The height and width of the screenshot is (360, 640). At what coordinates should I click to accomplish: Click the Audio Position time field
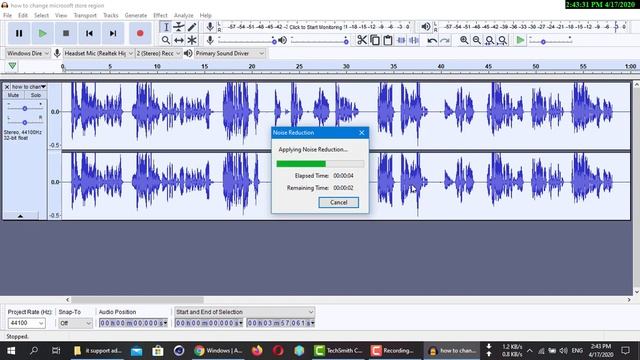click(x=133, y=323)
